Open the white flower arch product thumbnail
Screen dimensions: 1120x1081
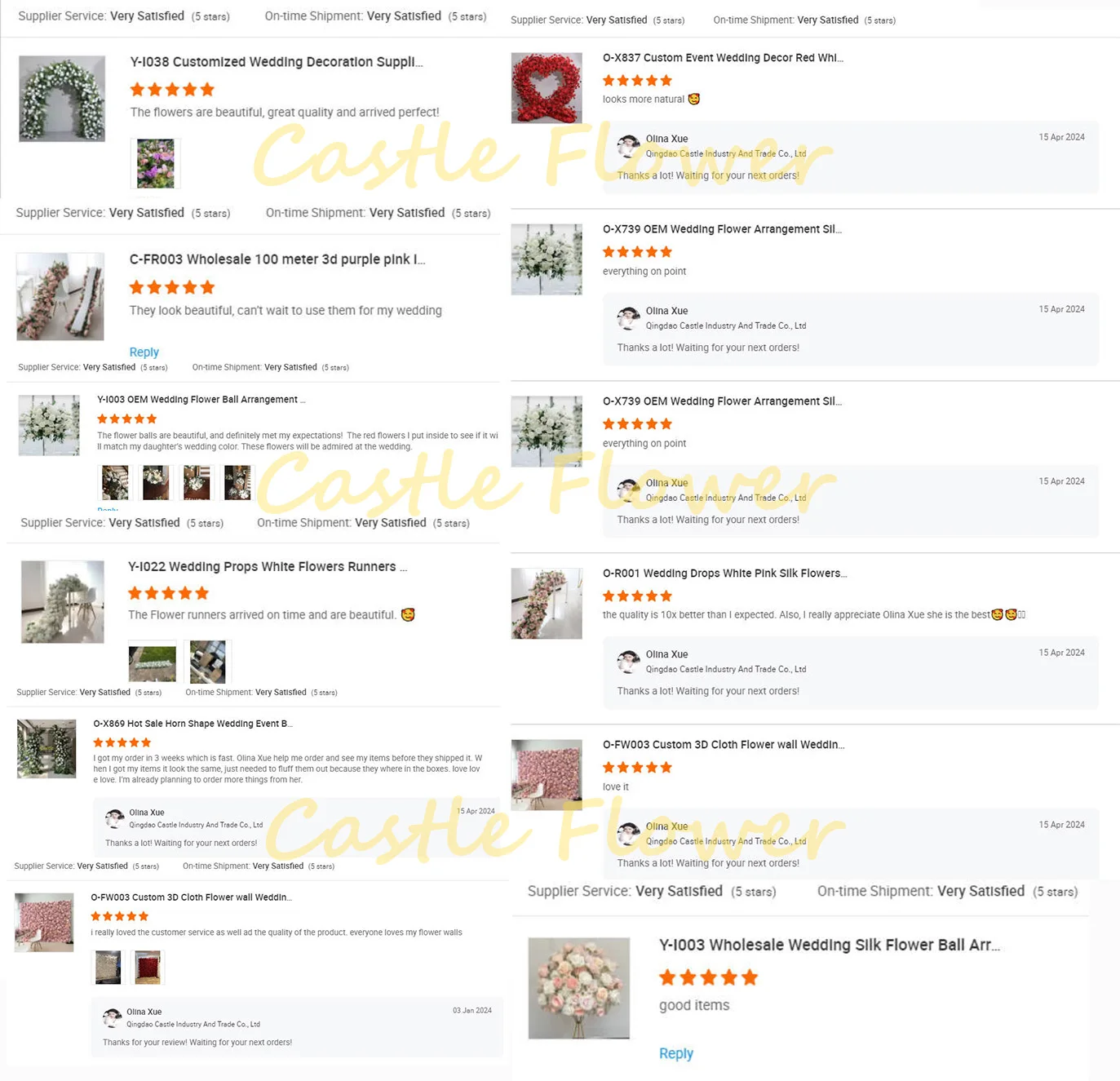[x=62, y=99]
